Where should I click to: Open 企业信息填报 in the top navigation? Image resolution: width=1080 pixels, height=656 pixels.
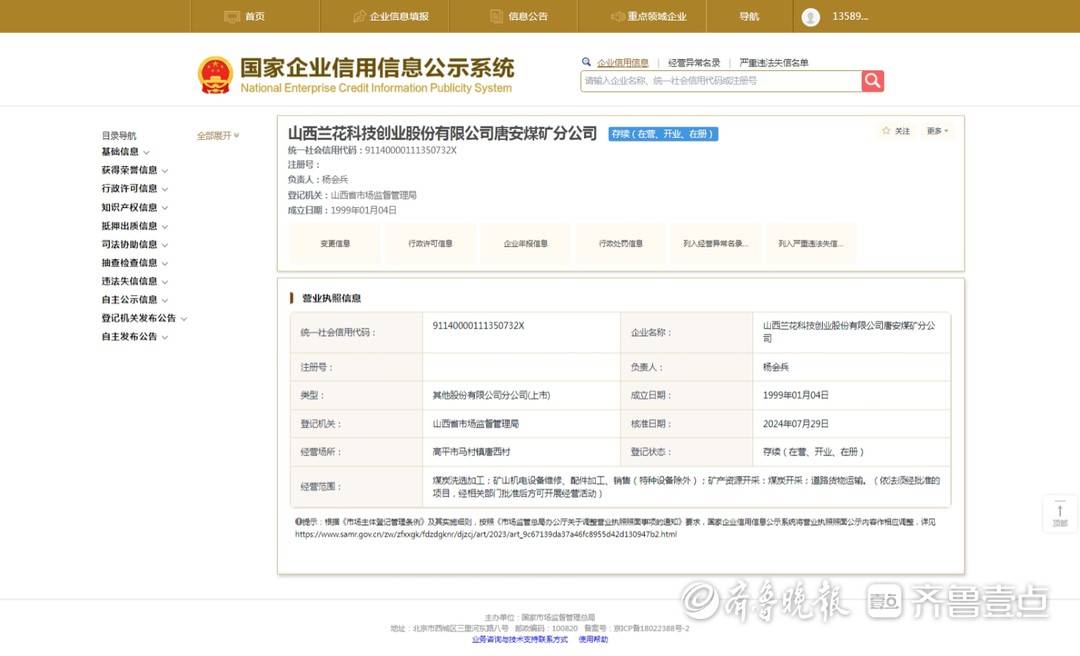(391, 17)
